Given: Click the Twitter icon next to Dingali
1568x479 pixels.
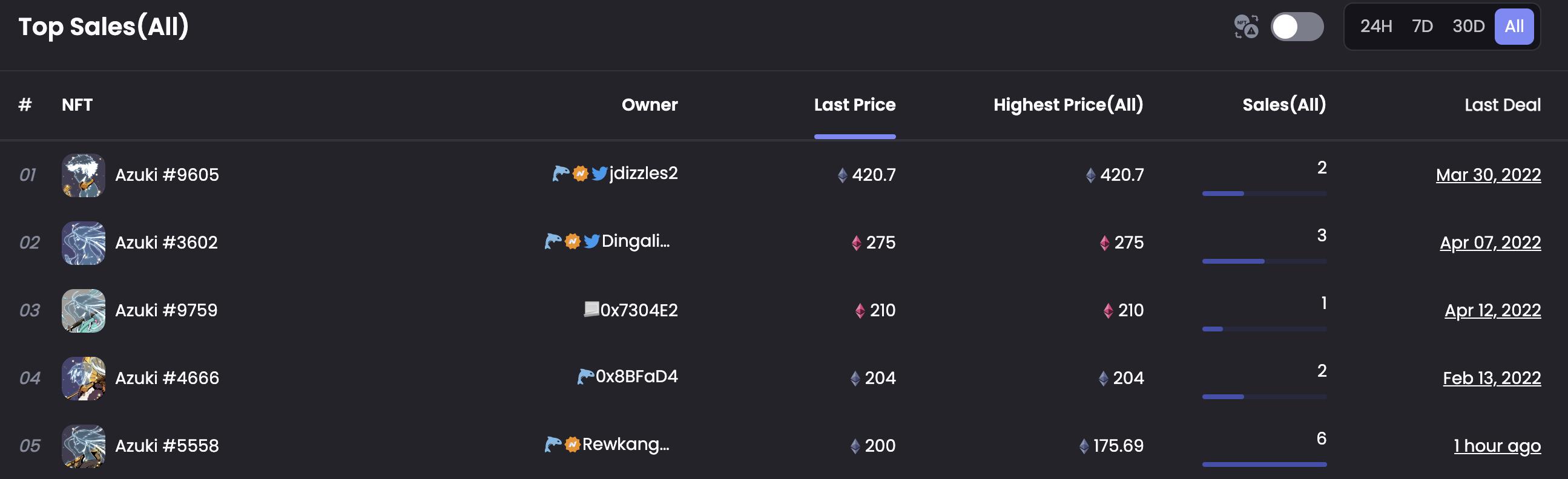Looking at the screenshot, I should coord(591,241).
